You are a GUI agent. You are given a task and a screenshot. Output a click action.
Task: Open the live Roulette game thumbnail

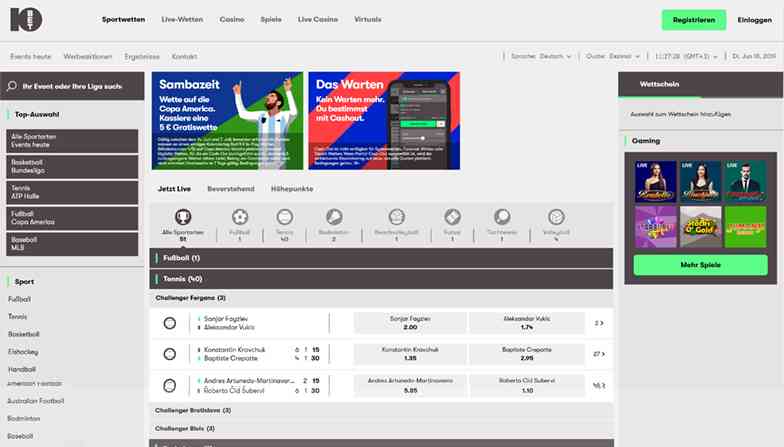656,182
